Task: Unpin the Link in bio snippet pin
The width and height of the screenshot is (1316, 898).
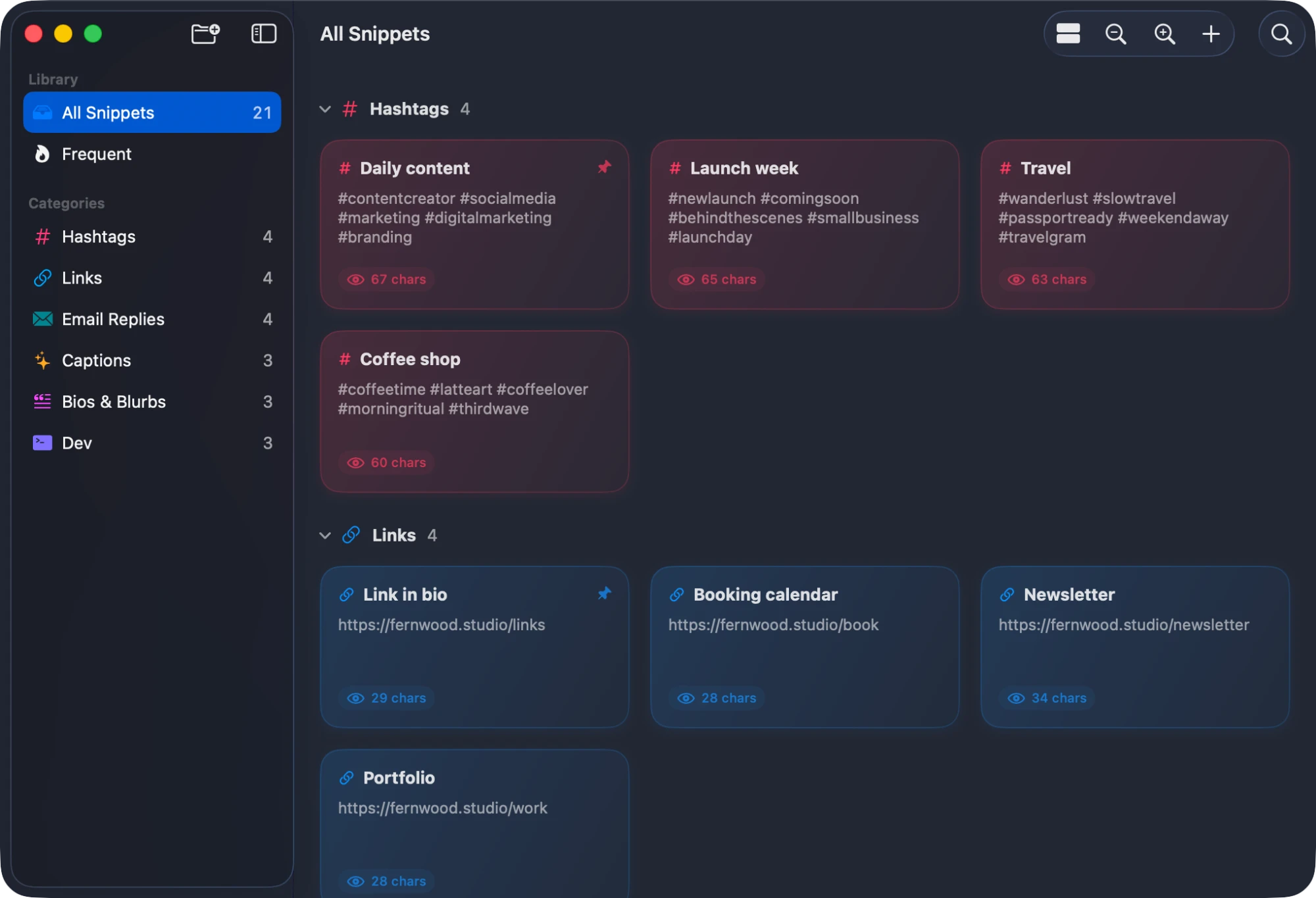Action: [x=604, y=593]
